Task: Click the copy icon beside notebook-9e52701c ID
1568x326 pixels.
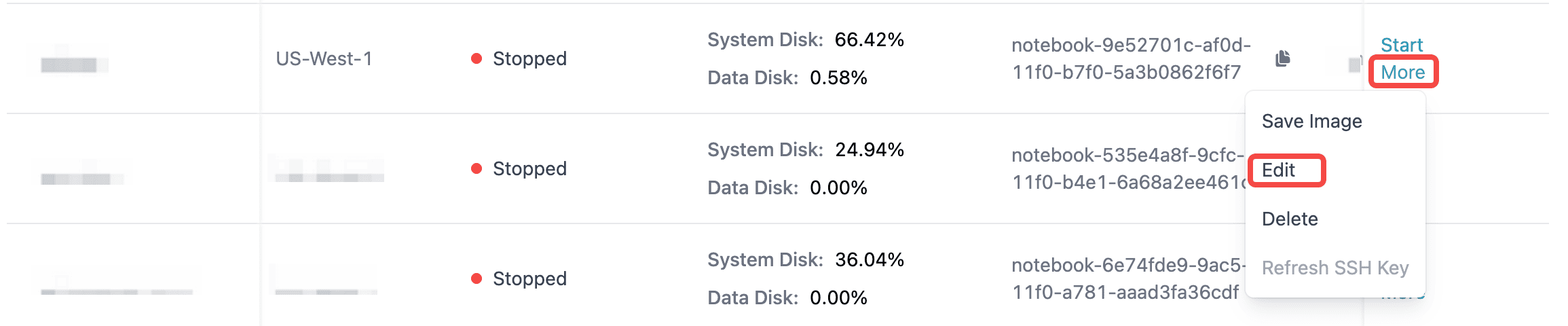Action: click(1282, 59)
